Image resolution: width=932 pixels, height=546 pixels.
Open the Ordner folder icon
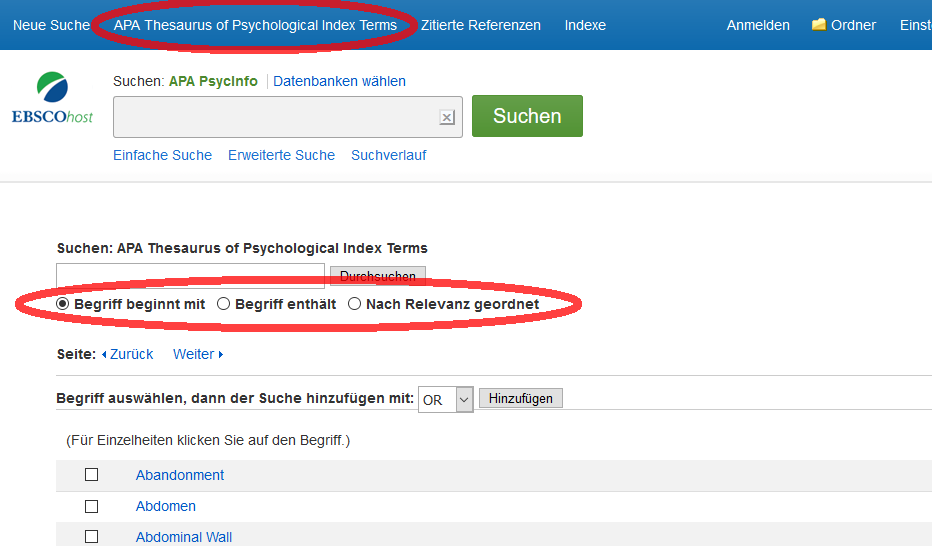(818, 24)
